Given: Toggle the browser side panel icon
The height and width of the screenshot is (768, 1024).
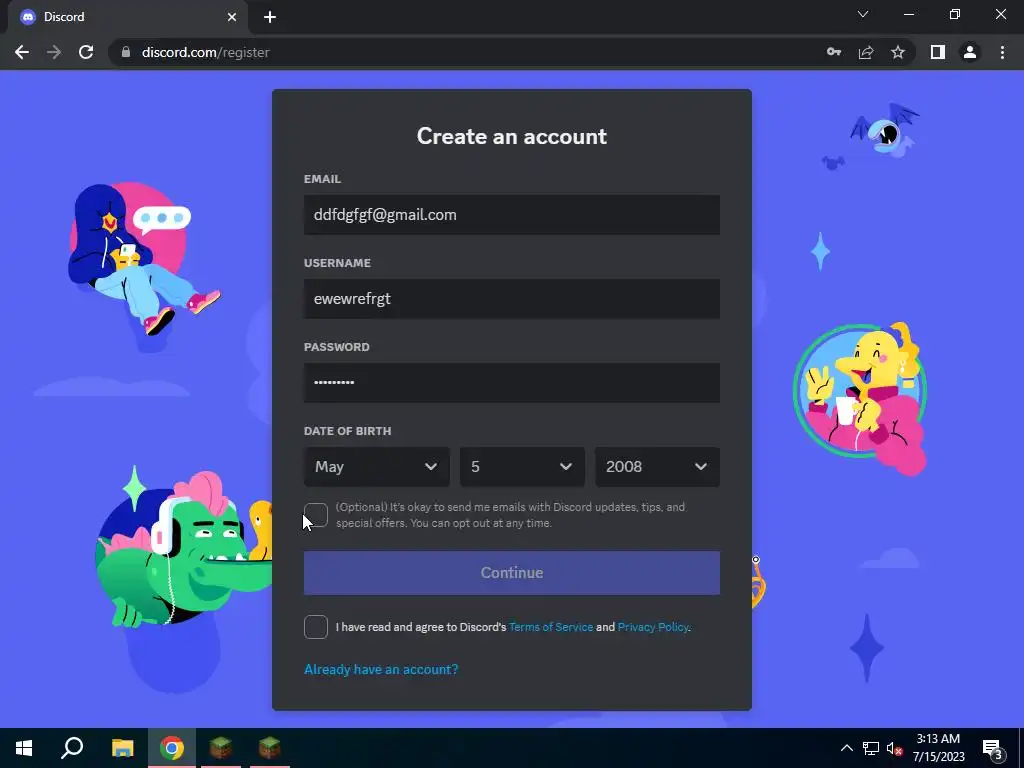Looking at the screenshot, I should click(938, 52).
